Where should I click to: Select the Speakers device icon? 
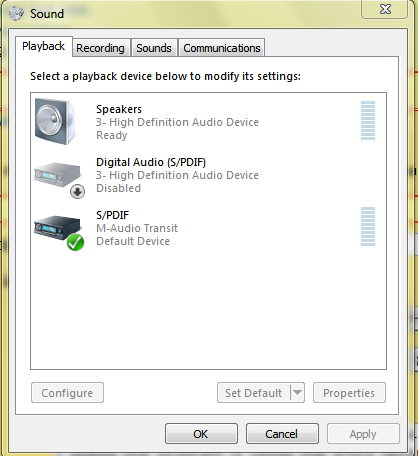[56, 121]
